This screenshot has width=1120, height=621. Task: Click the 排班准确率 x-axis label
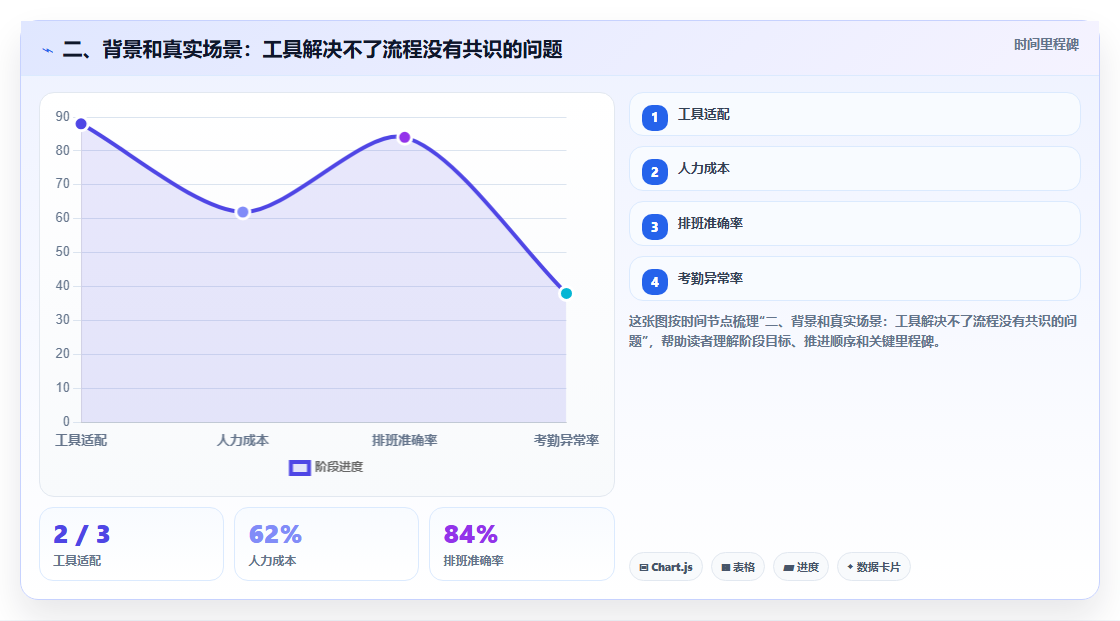coord(404,440)
